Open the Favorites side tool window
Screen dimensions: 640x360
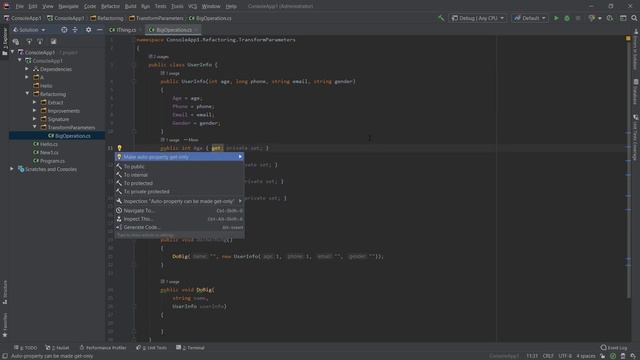5,325
